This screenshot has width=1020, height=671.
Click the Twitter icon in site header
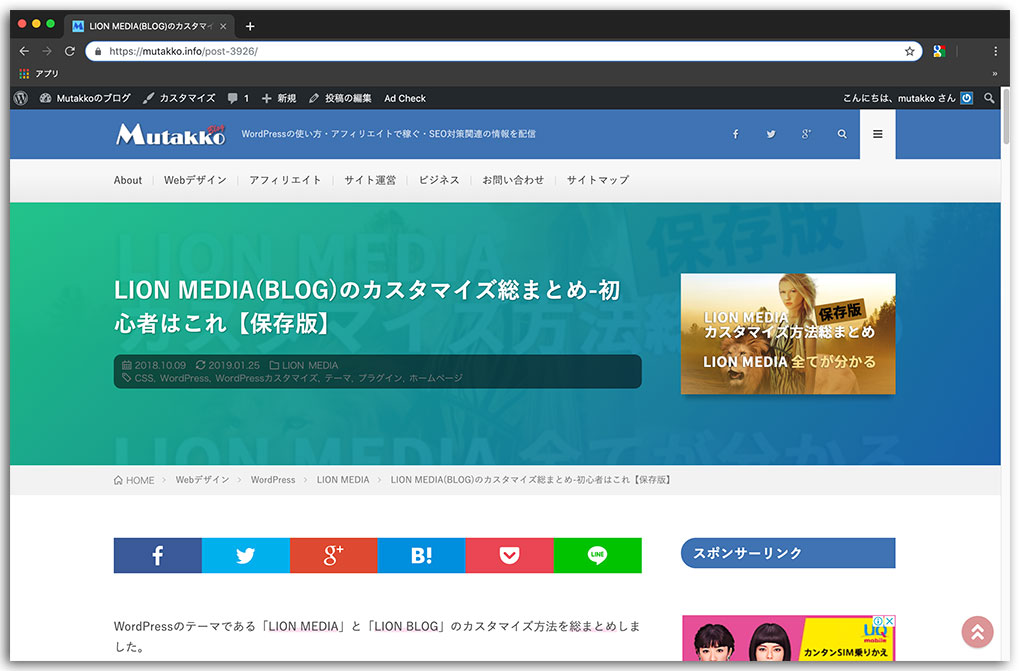tap(771, 134)
